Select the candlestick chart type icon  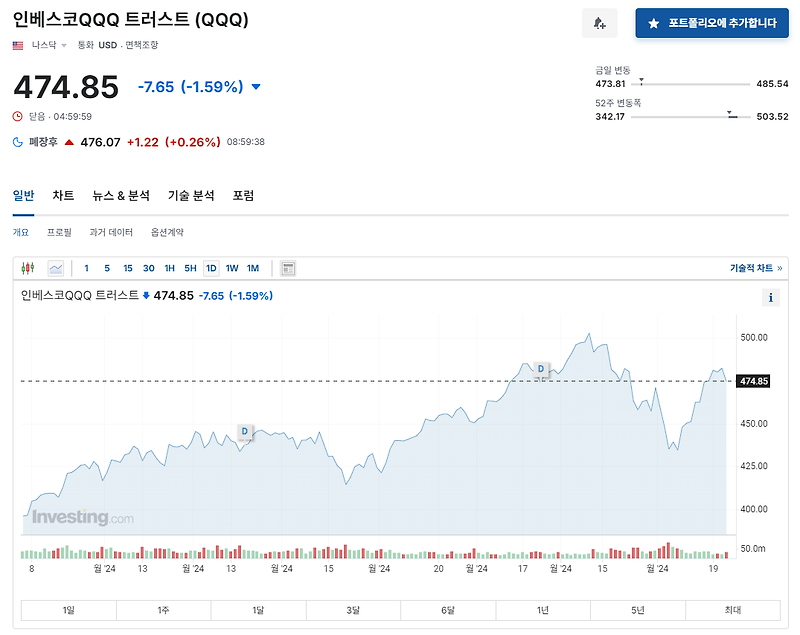click(27, 268)
